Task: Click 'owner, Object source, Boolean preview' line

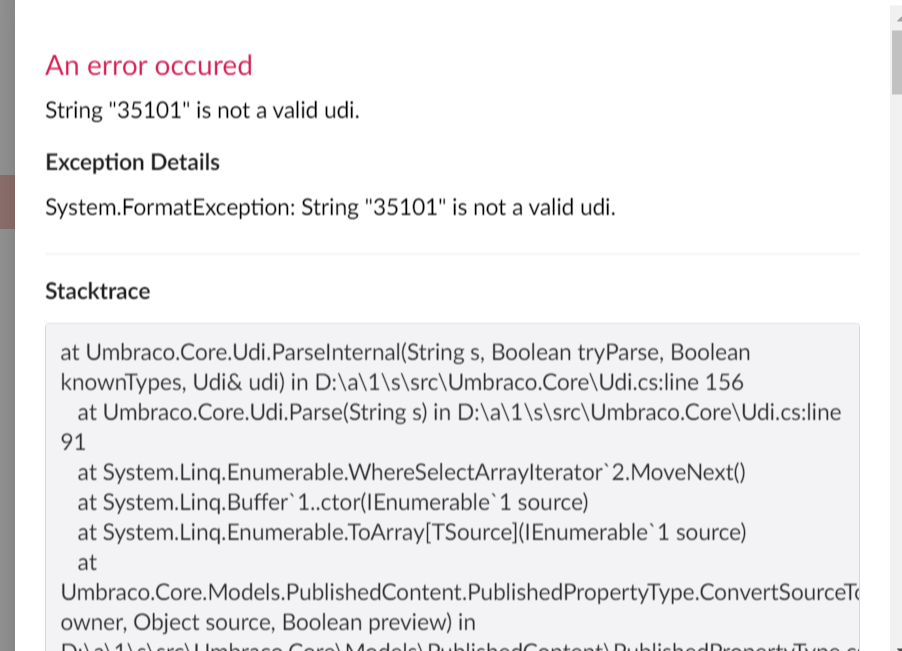Action: (268, 622)
